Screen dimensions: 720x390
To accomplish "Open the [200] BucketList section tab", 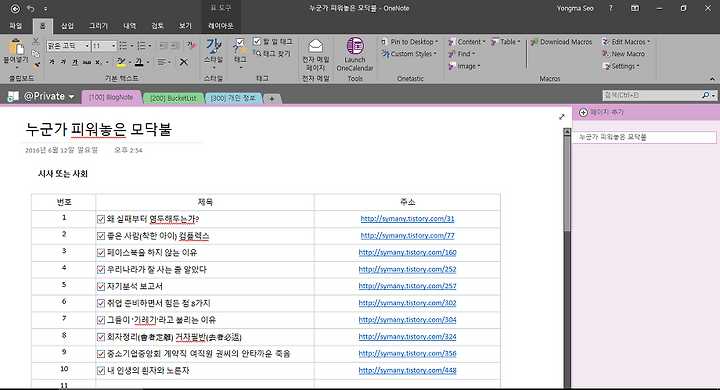I will click(173, 98).
